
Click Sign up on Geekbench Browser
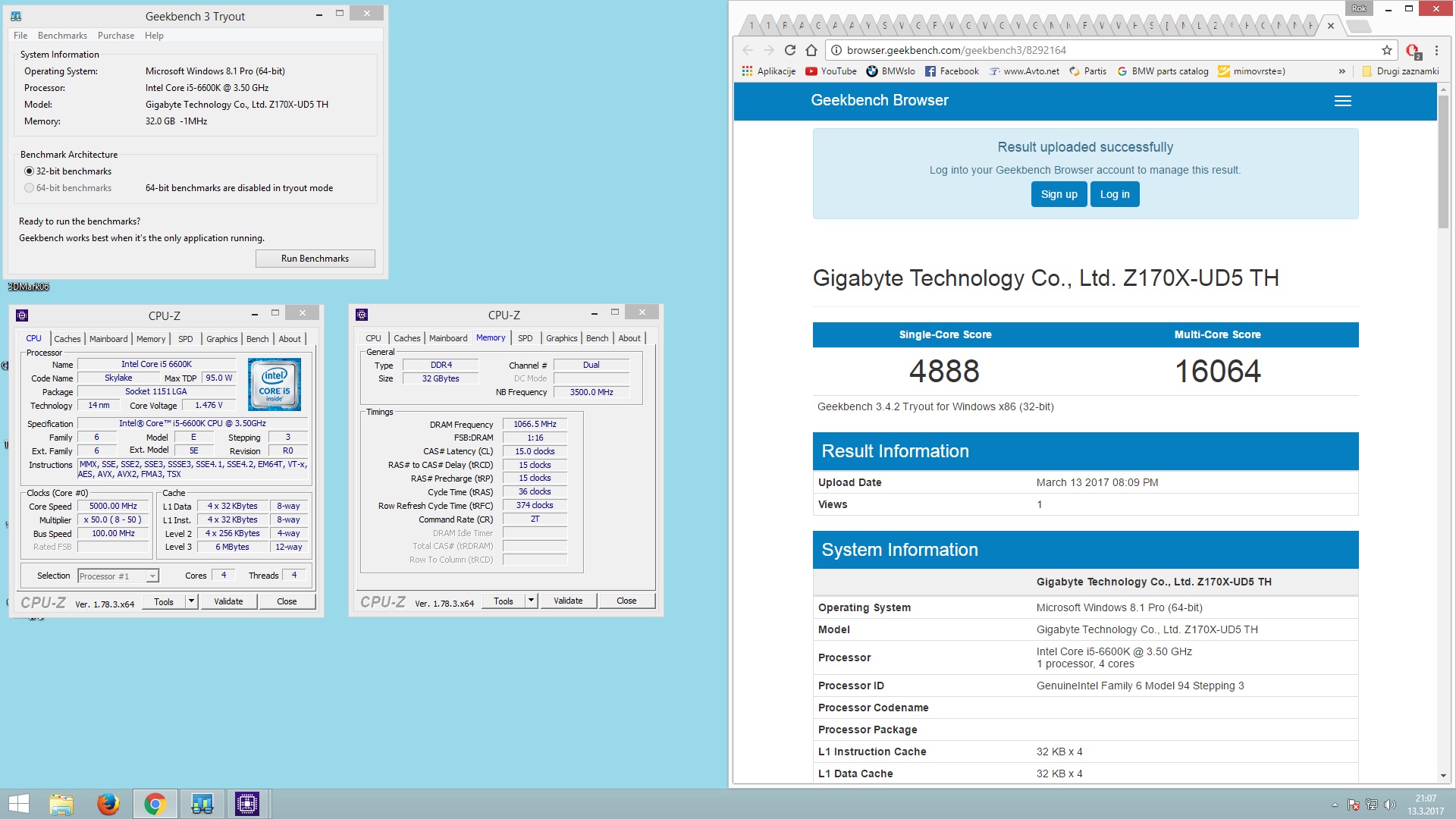1059,194
